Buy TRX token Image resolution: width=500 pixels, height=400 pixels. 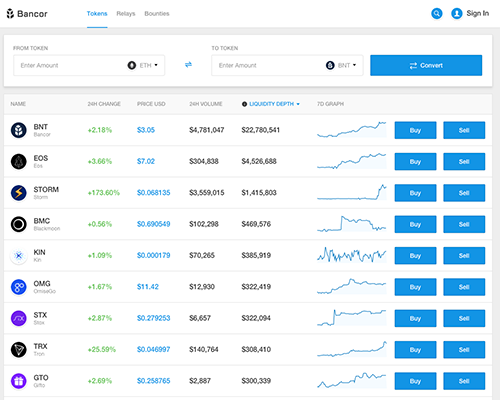click(415, 350)
